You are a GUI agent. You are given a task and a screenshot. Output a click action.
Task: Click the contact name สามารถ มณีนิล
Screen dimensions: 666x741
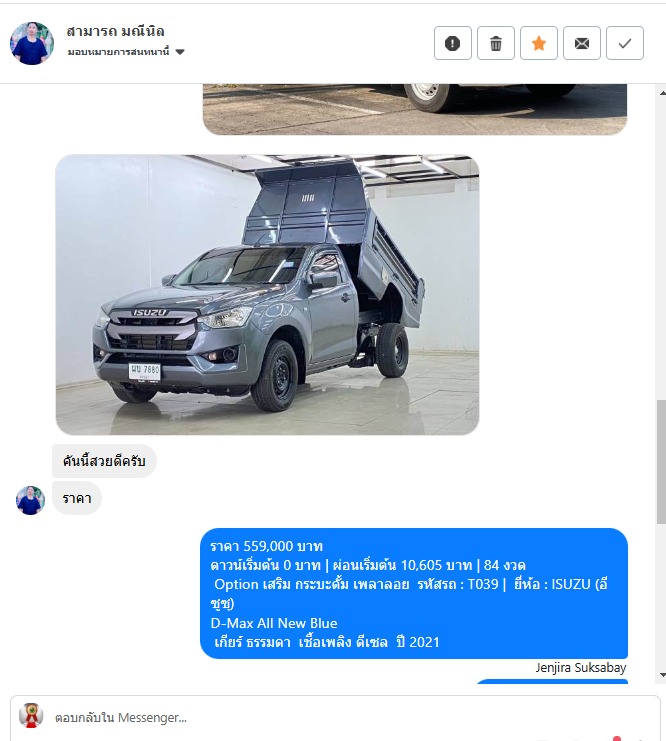click(x=115, y=31)
